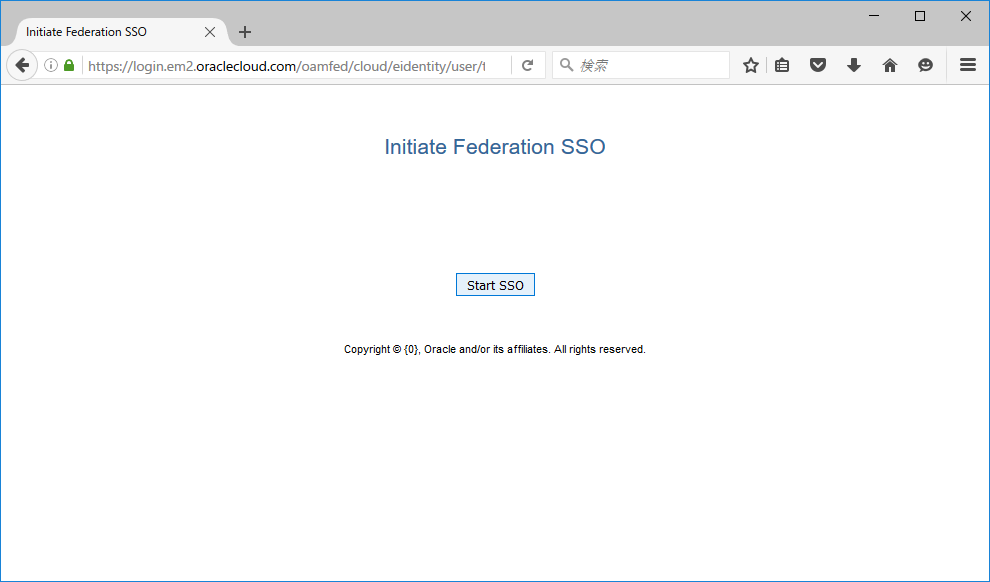Screen dimensions: 990x582
Task: View site information via the circled-i icon
Action: tap(50, 64)
